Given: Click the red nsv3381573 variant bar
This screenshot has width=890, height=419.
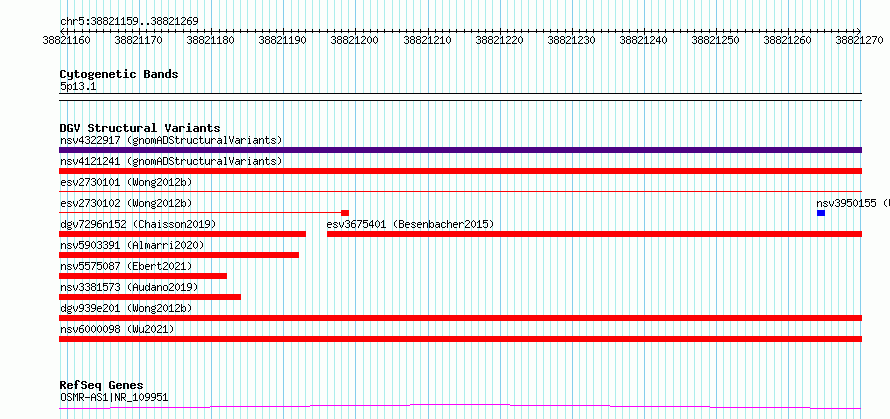Looking at the screenshot, I should point(150,297).
